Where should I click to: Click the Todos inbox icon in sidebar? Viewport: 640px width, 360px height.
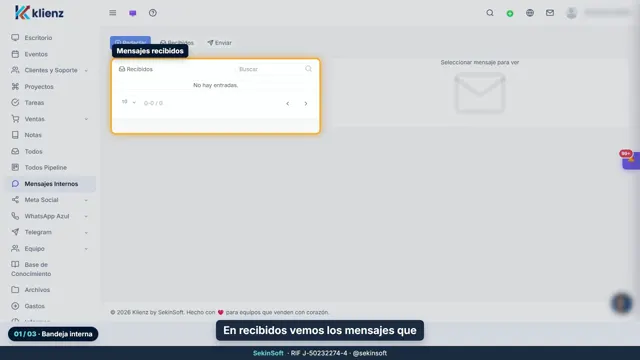coord(15,151)
